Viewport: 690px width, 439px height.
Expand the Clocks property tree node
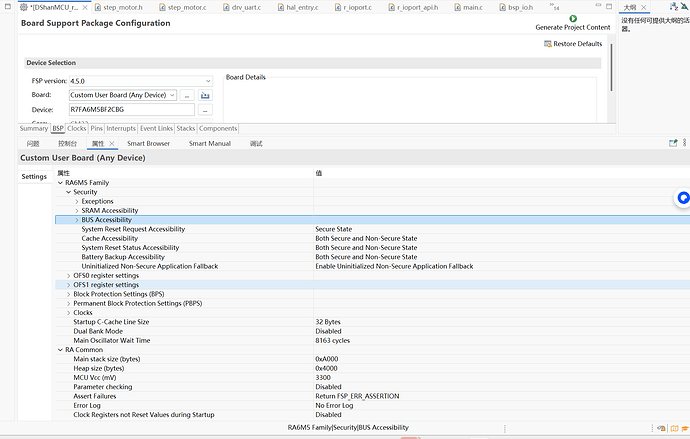[69, 313]
